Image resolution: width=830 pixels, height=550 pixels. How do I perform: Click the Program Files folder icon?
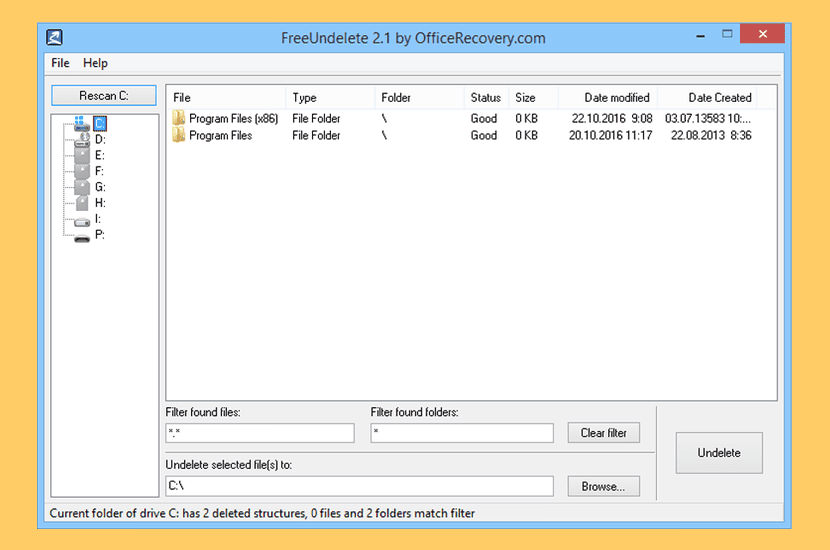pos(179,135)
